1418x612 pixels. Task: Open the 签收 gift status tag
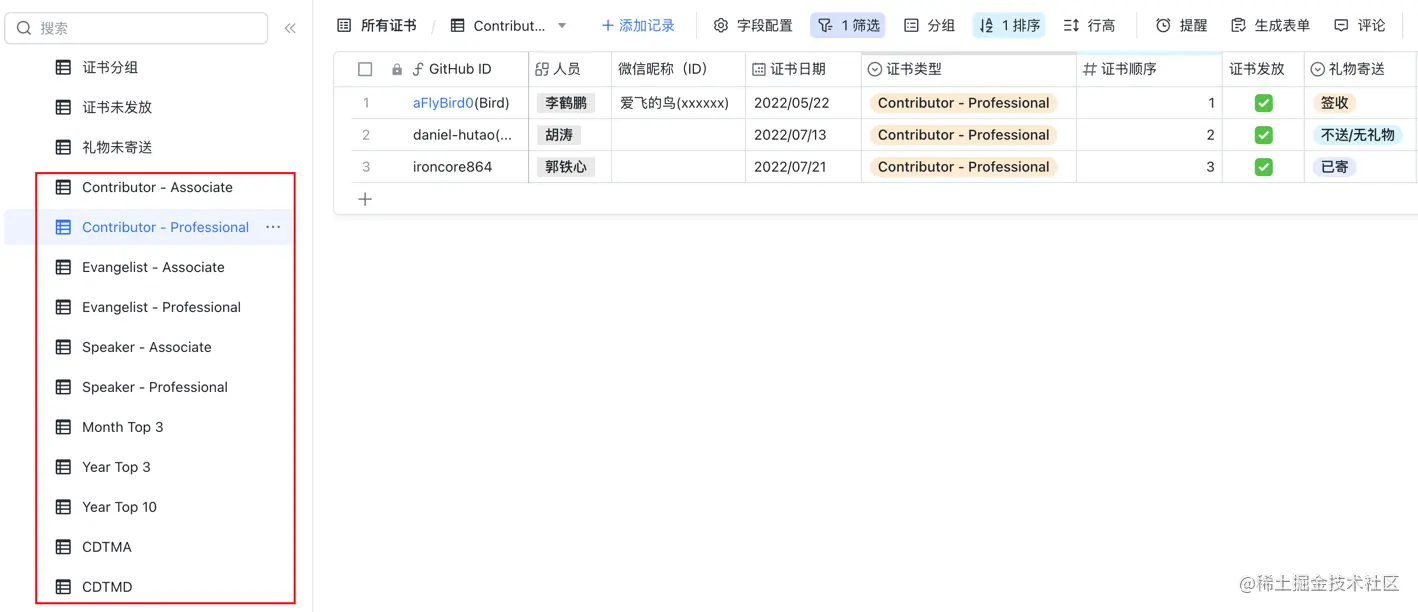[1335, 103]
